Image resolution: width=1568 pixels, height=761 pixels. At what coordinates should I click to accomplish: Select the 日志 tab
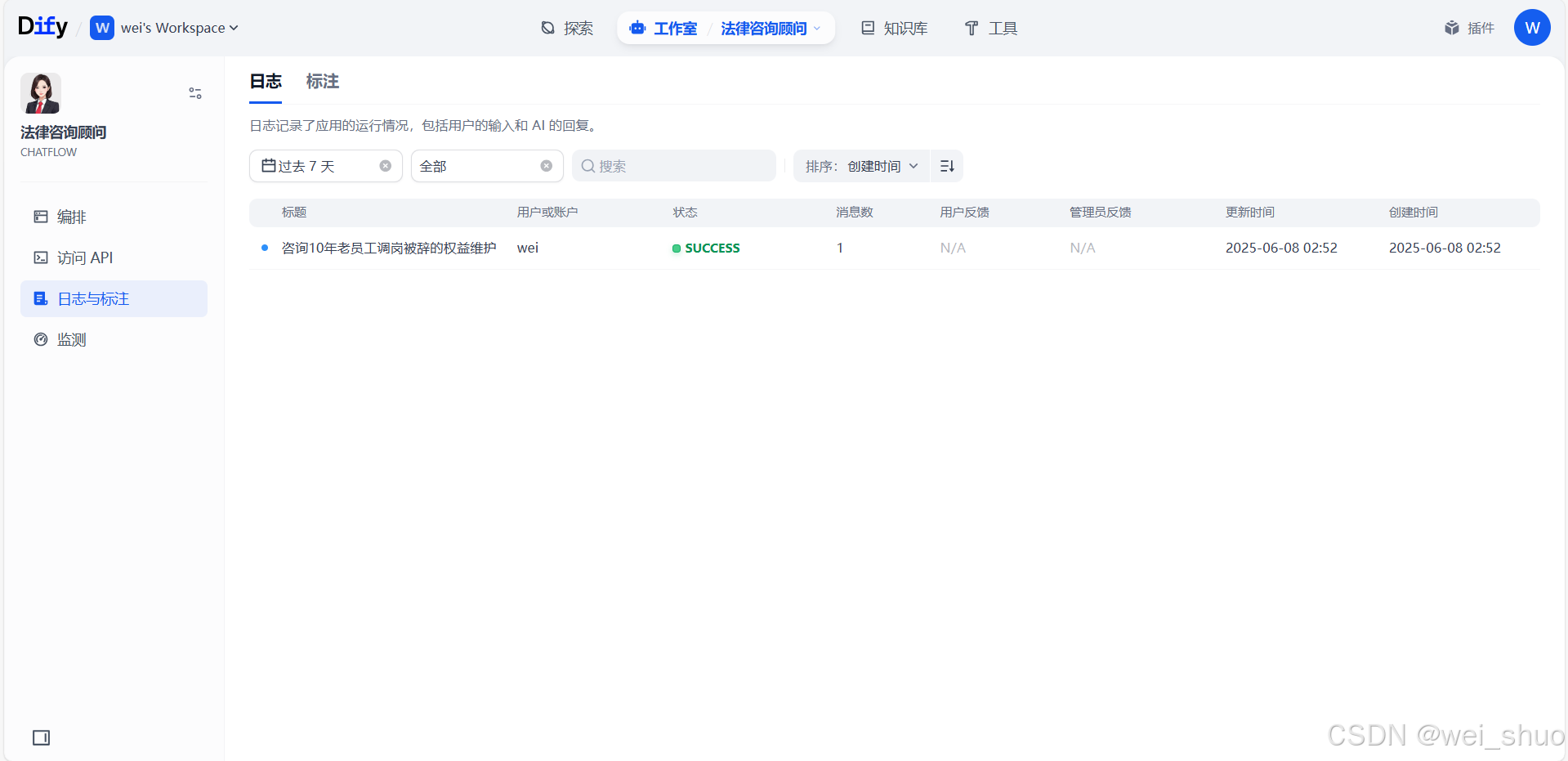(x=265, y=82)
